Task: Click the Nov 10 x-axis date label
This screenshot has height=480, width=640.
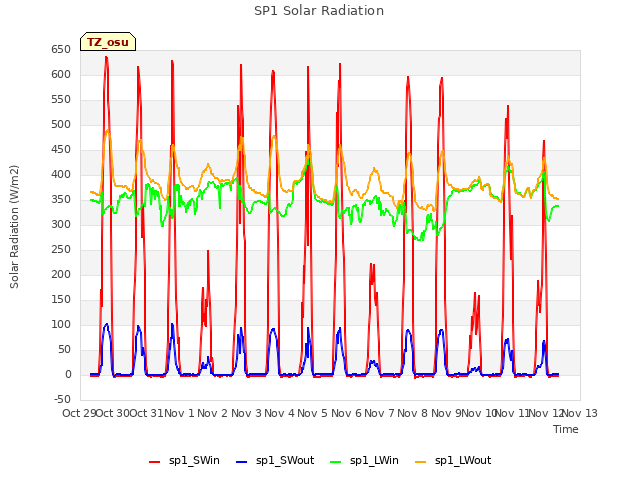Action: pos(479,413)
